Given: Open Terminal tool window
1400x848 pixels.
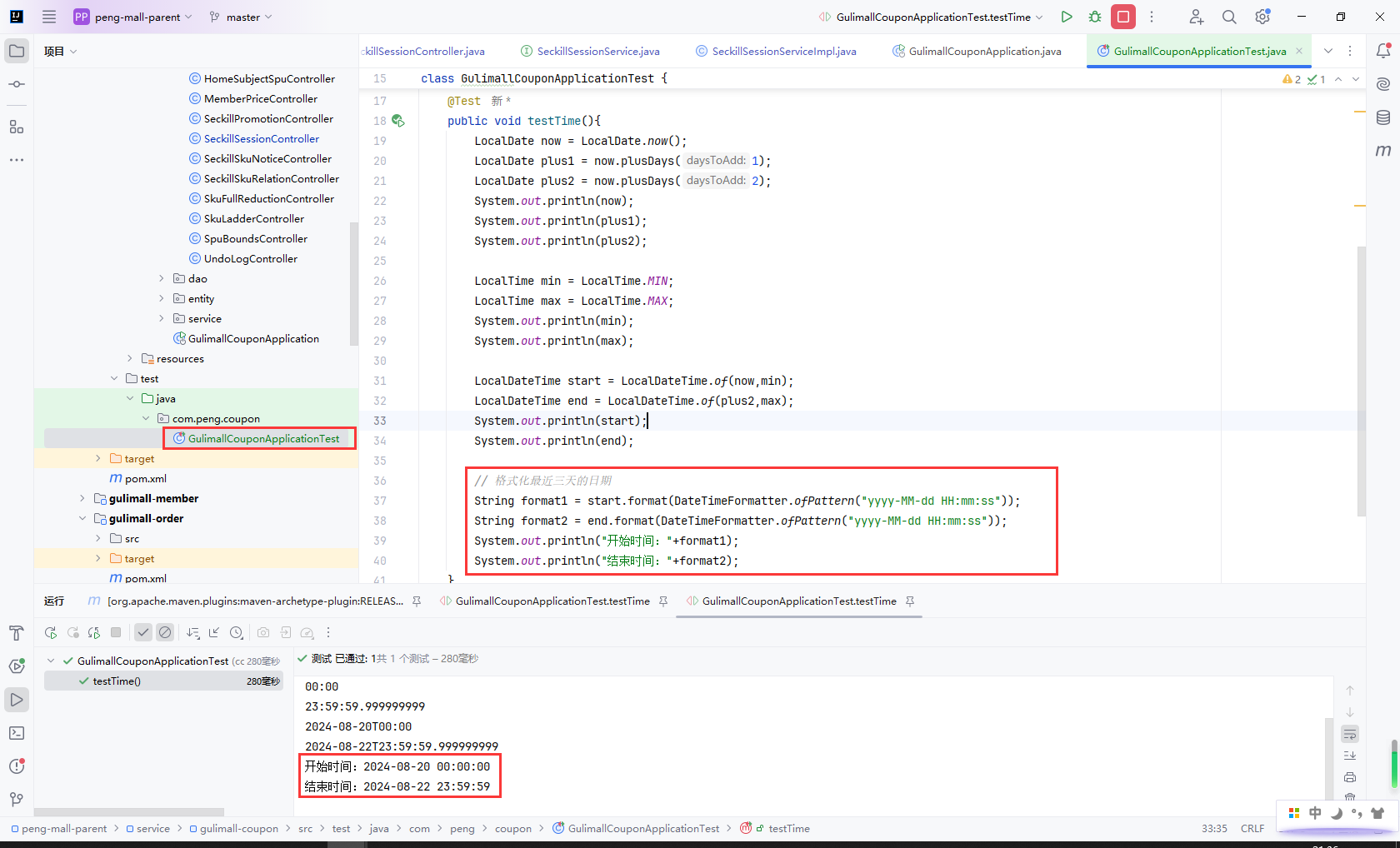Looking at the screenshot, I should [17, 733].
